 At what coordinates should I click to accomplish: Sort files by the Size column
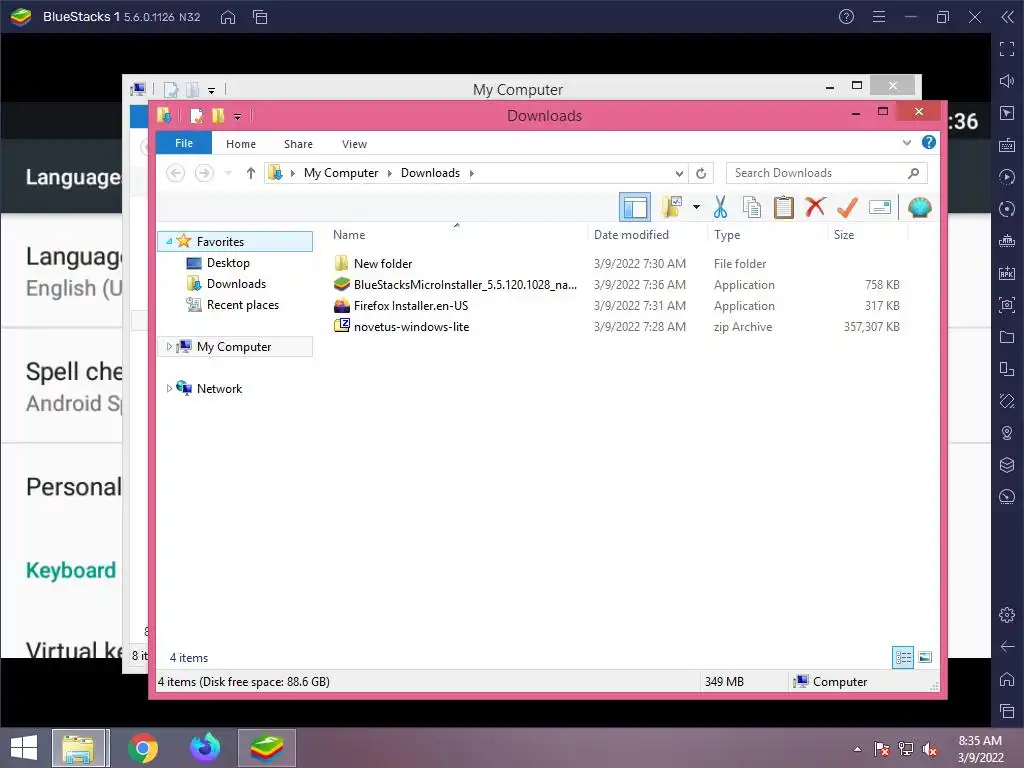(x=844, y=234)
